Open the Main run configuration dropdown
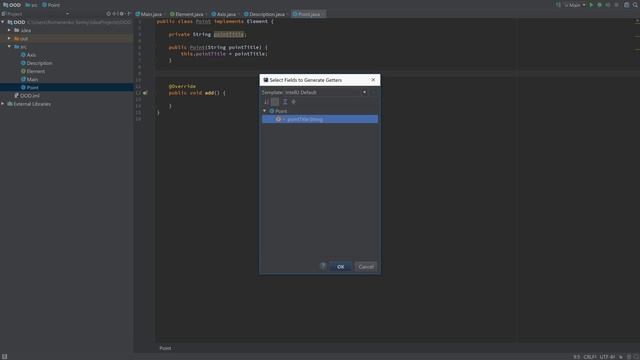The image size is (640, 360). coord(575,5)
